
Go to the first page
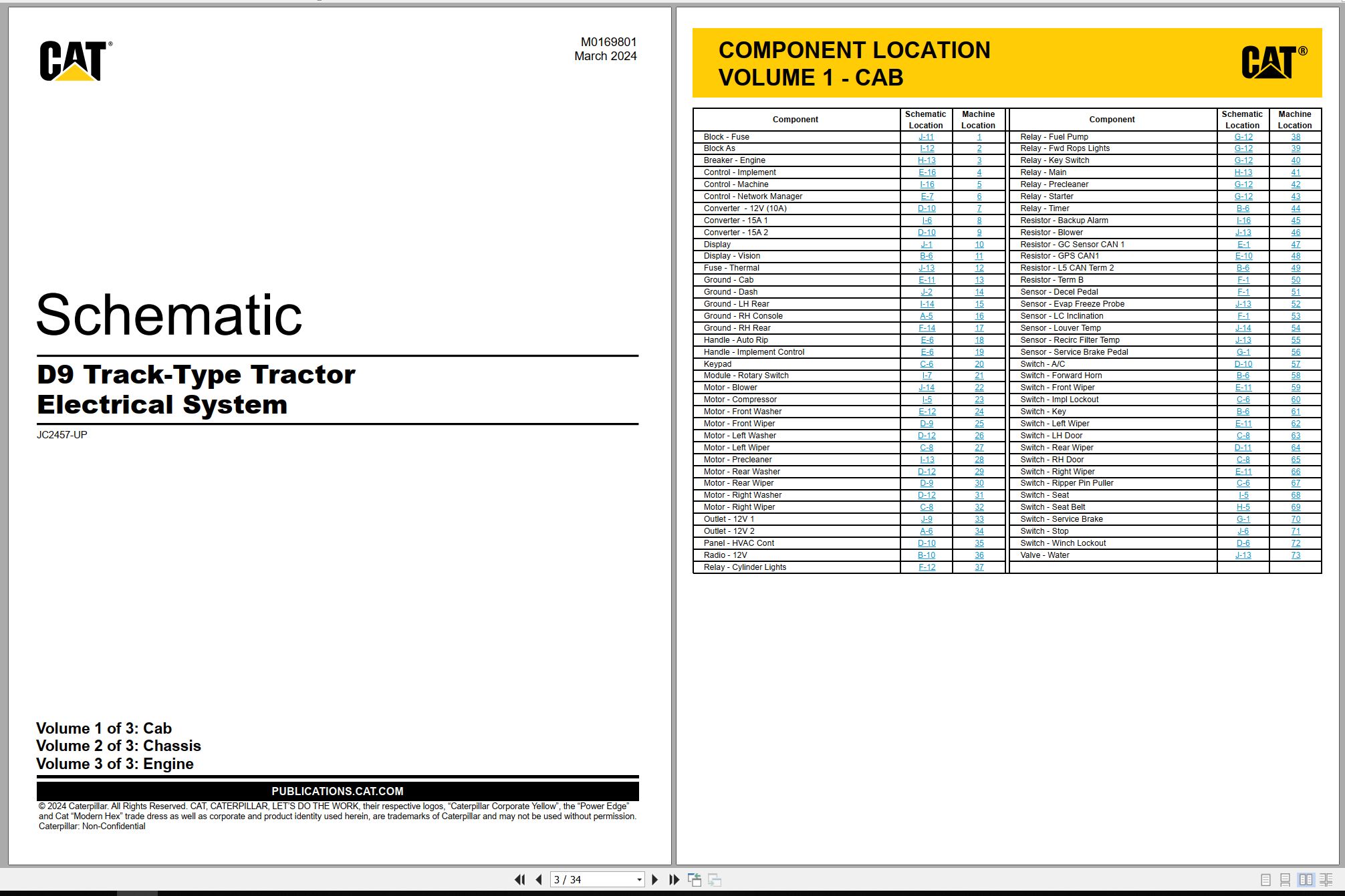coord(519,880)
